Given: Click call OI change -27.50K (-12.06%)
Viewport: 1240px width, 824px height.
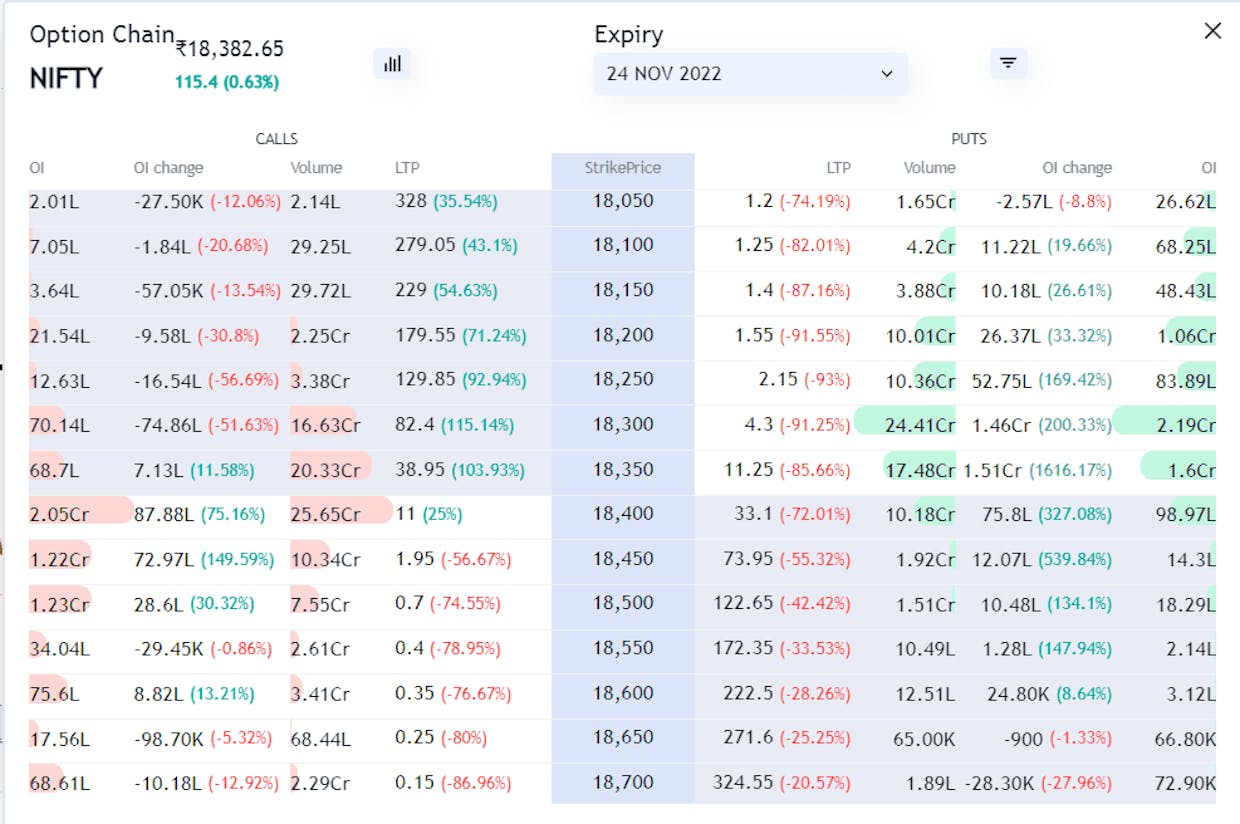Looking at the screenshot, I should 207,201.
